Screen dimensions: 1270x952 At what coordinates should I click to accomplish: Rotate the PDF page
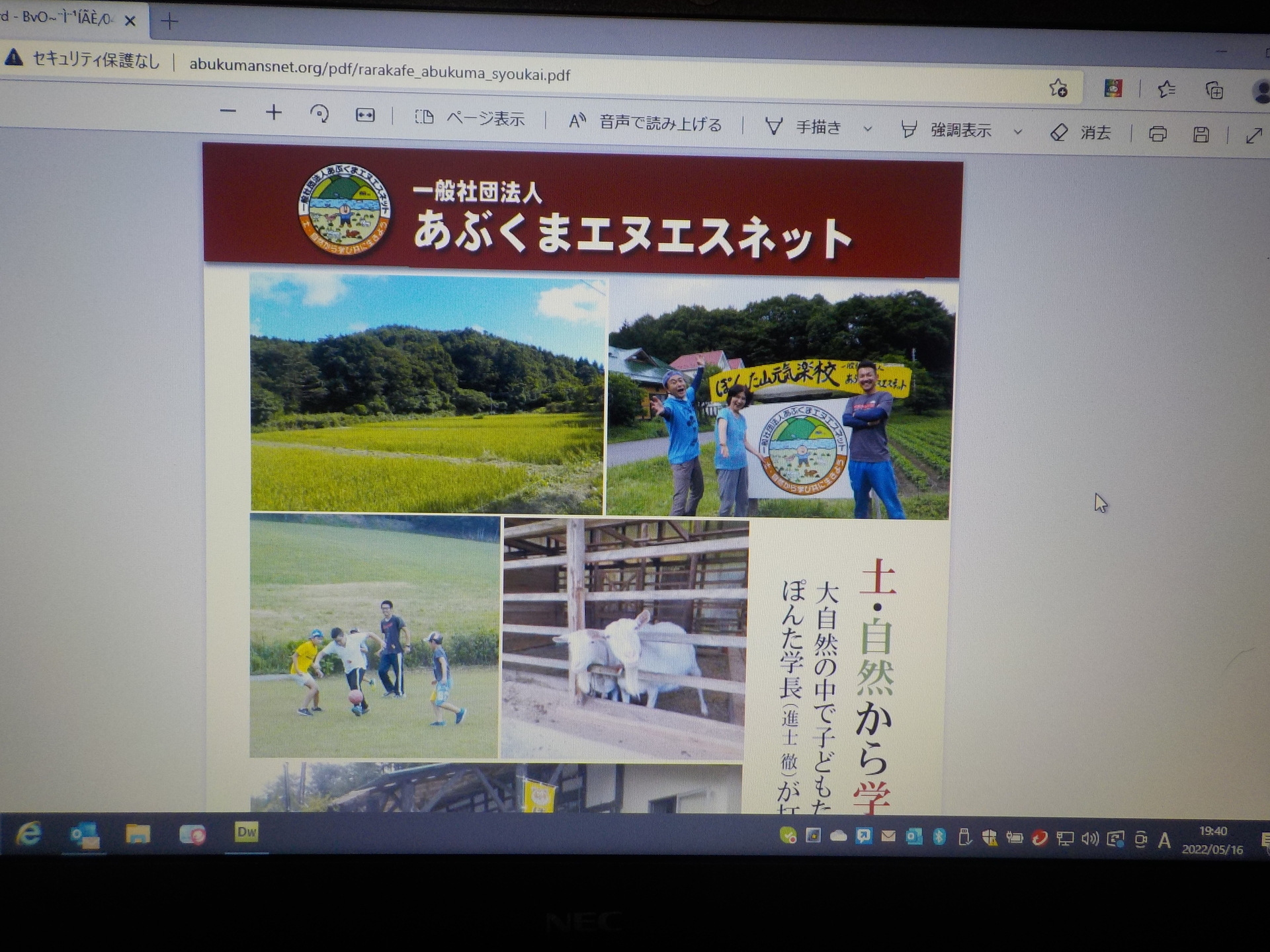click(319, 114)
